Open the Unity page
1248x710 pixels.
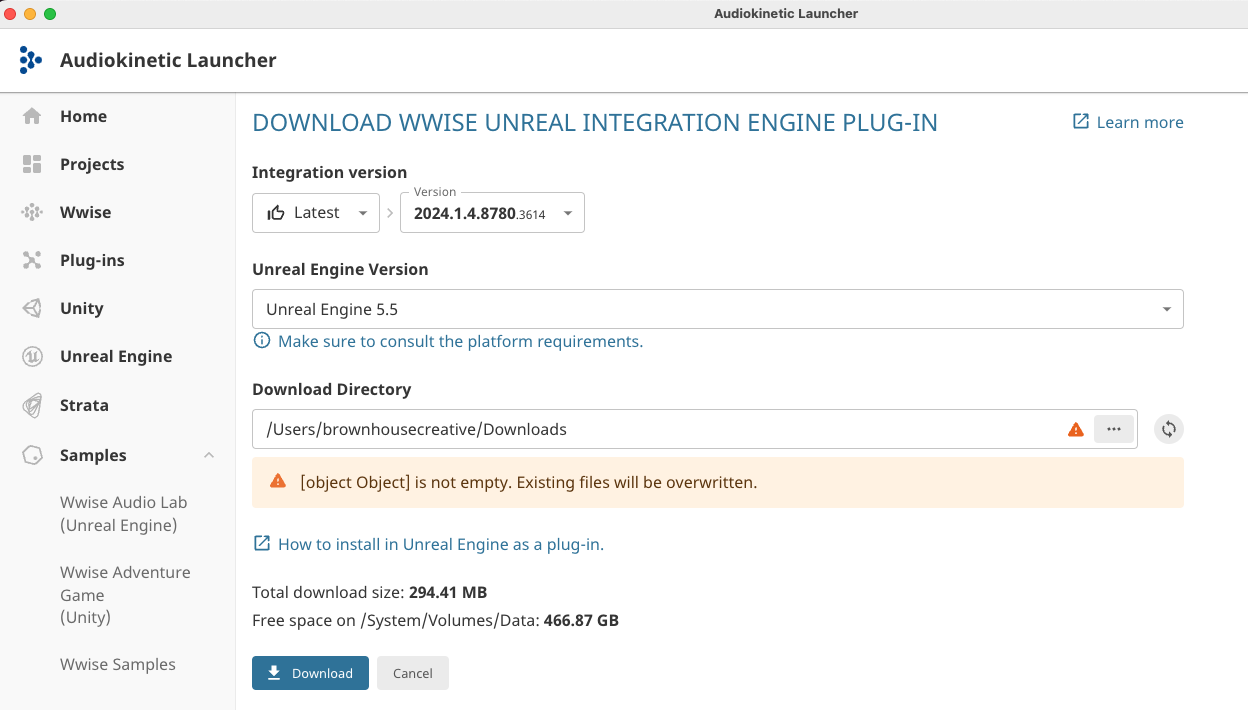pos(81,308)
